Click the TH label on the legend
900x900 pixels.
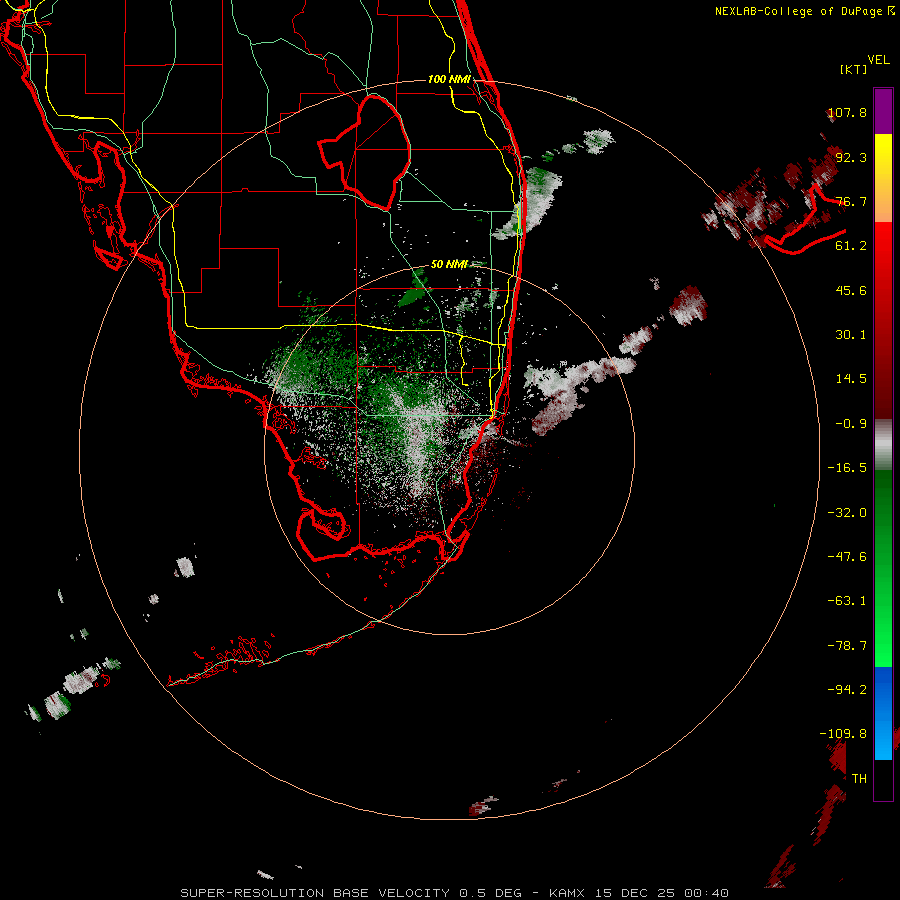[859, 779]
